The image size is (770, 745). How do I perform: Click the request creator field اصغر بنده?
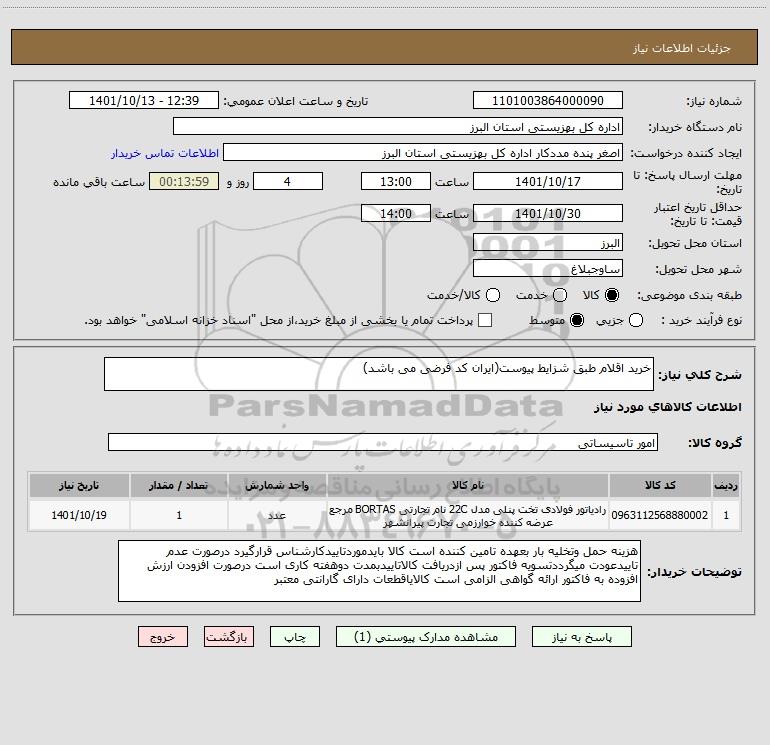[x=423, y=153]
